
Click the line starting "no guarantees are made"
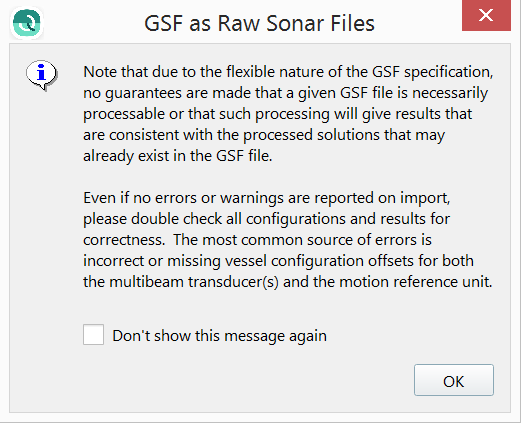[286, 93]
